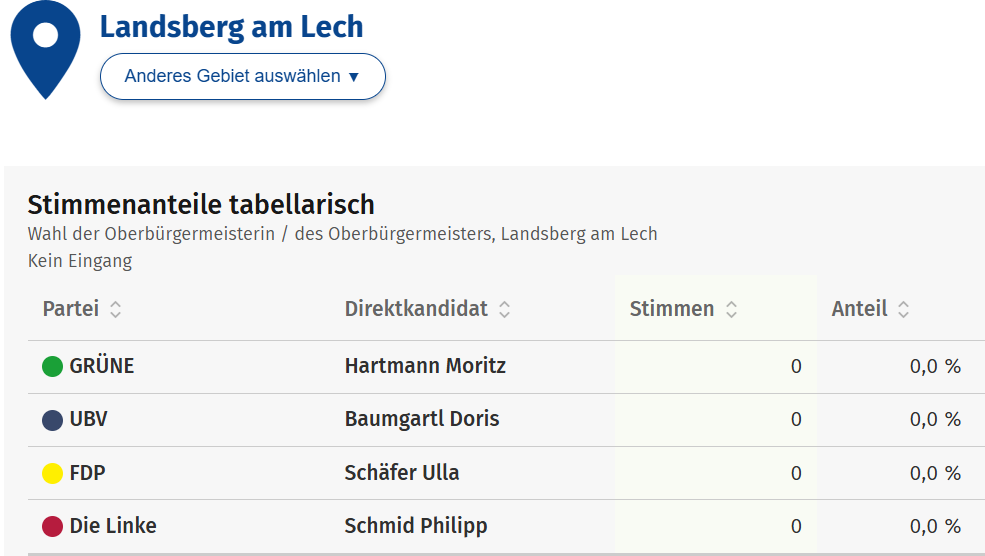Click the Stimmen count for GRÜNE
This screenshot has width=985, height=556.
(x=796, y=366)
